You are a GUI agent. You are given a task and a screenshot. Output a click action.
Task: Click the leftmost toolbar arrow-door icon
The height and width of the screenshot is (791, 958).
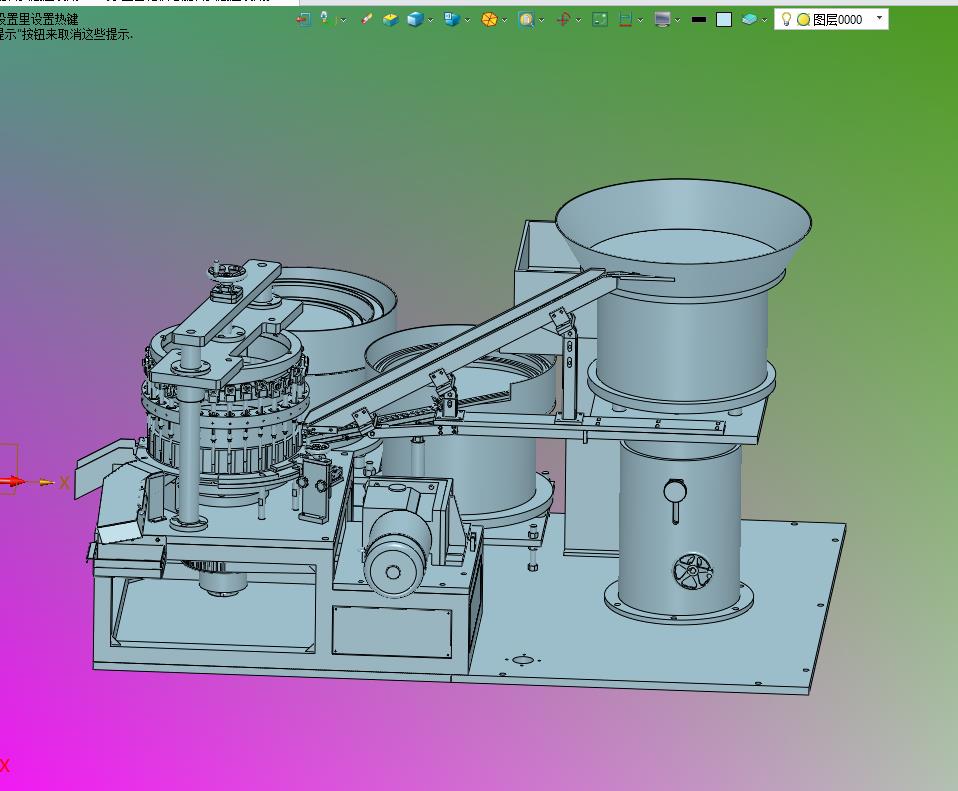(x=303, y=19)
